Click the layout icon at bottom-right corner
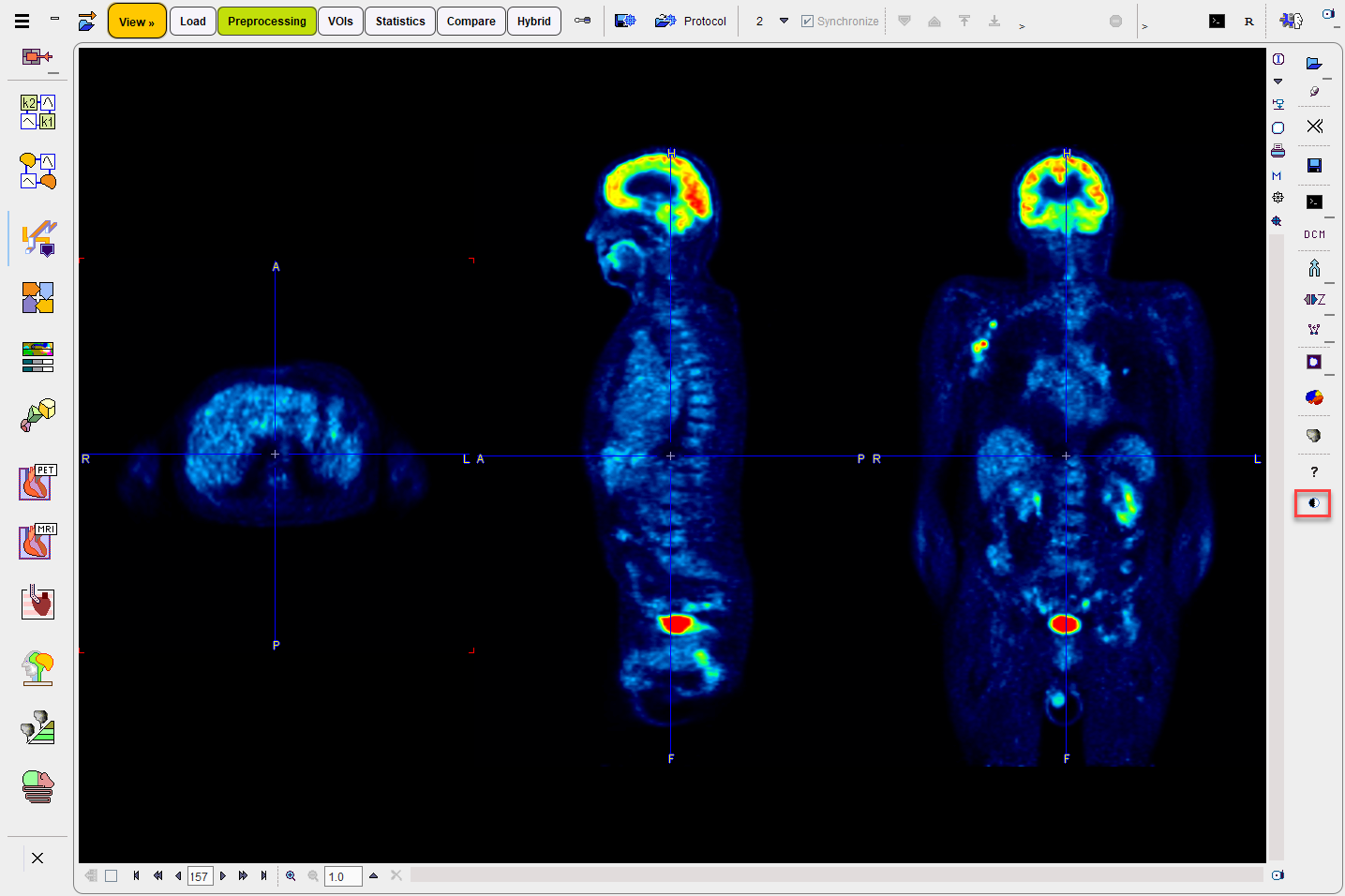The height and width of the screenshot is (896, 1345). point(1278,874)
